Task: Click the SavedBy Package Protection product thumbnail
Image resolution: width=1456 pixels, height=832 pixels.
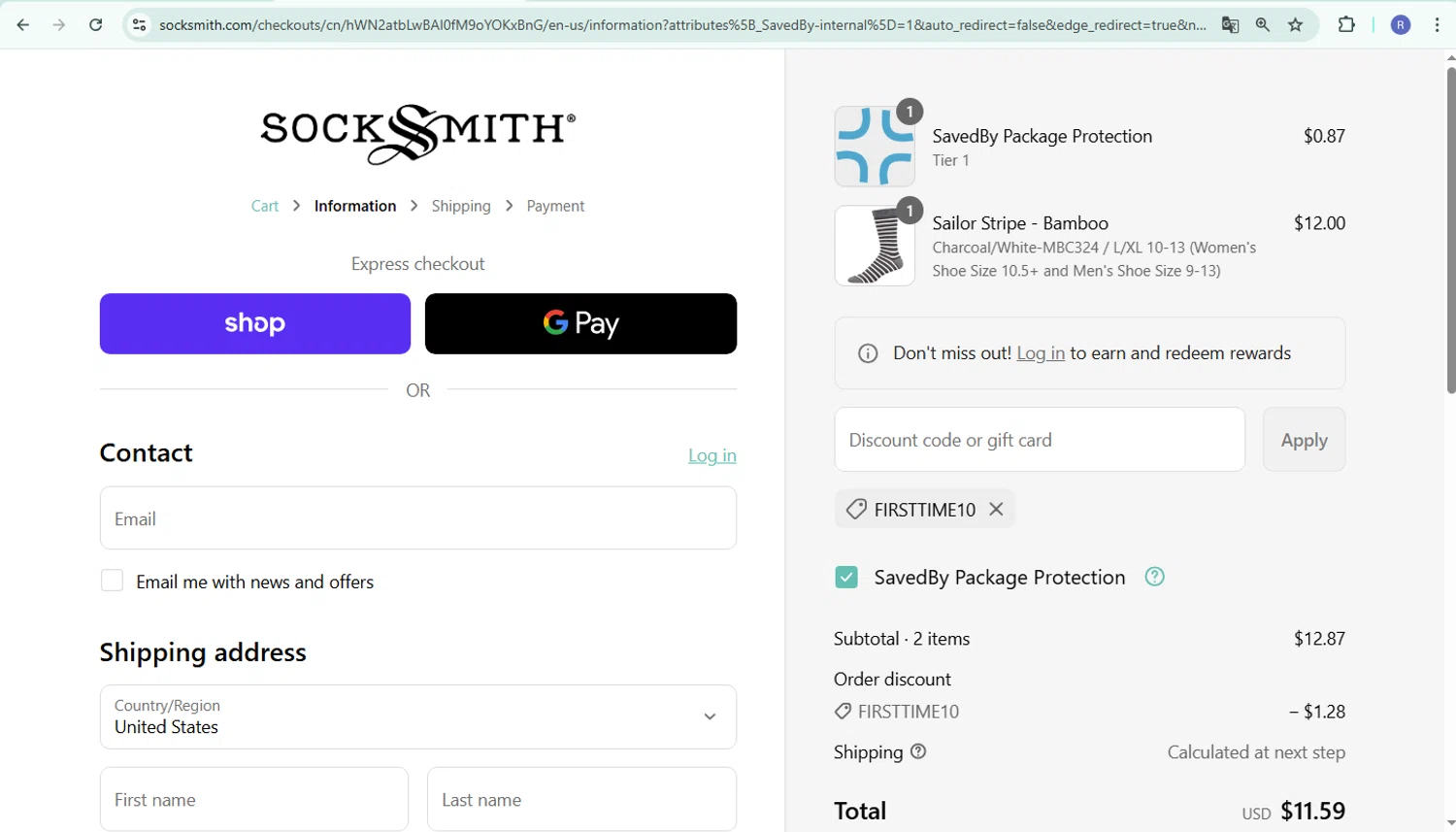Action: click(x=875, y=147)
